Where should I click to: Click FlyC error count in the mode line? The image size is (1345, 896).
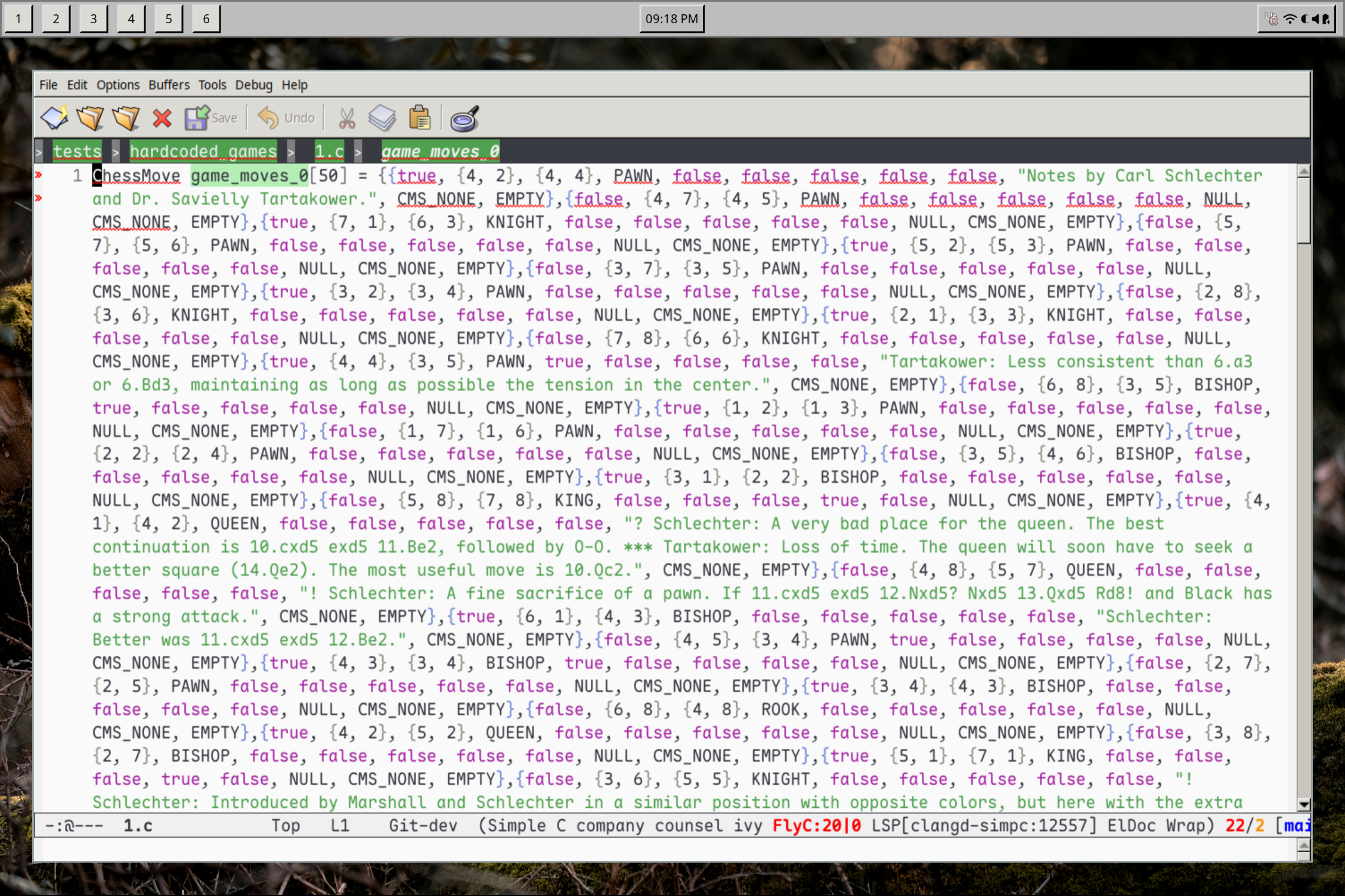coord(816,826)
